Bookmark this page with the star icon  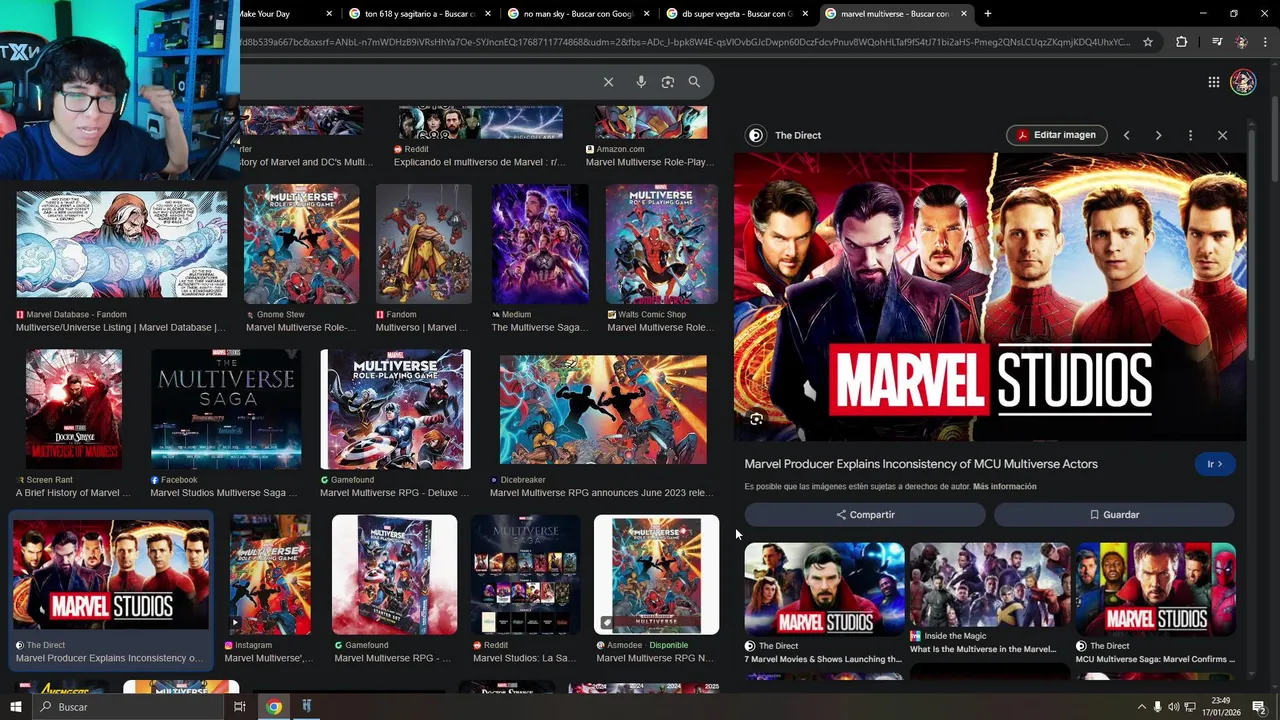point(1148,42)
